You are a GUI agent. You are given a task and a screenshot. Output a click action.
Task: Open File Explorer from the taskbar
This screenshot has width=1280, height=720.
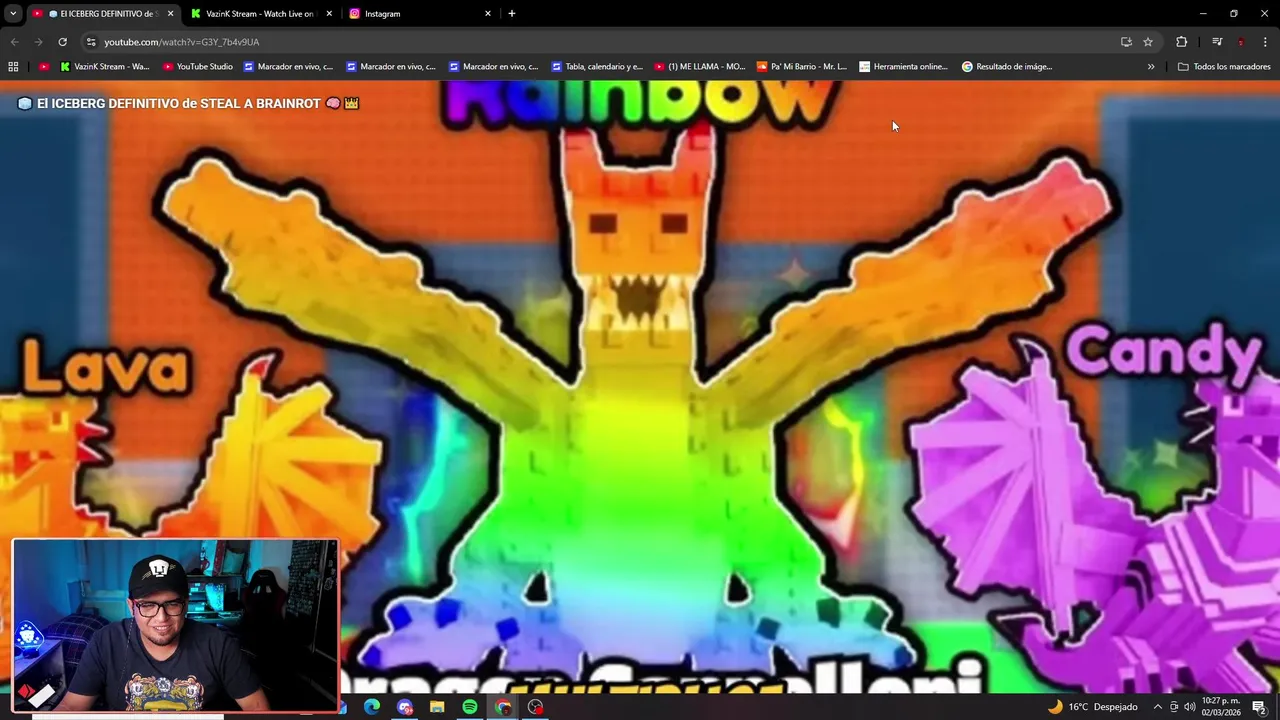[437, 707]
